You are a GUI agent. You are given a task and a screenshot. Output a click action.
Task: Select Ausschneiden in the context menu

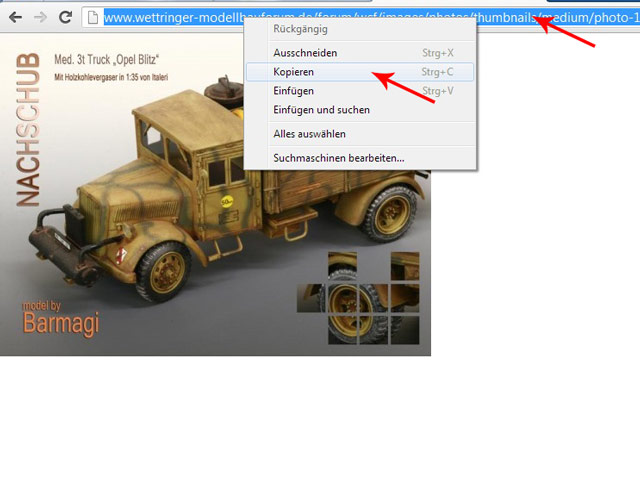point(360,53)
